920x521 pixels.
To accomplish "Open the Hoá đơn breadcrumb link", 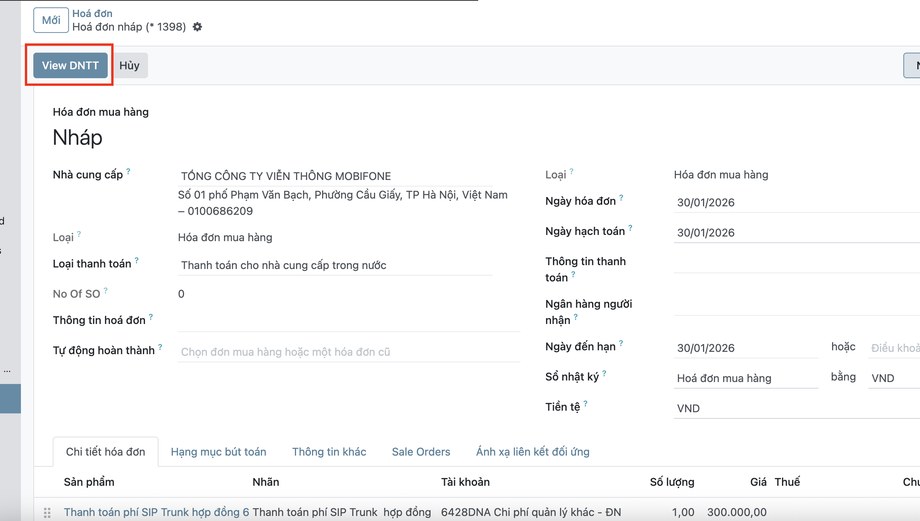I will 92,13.
